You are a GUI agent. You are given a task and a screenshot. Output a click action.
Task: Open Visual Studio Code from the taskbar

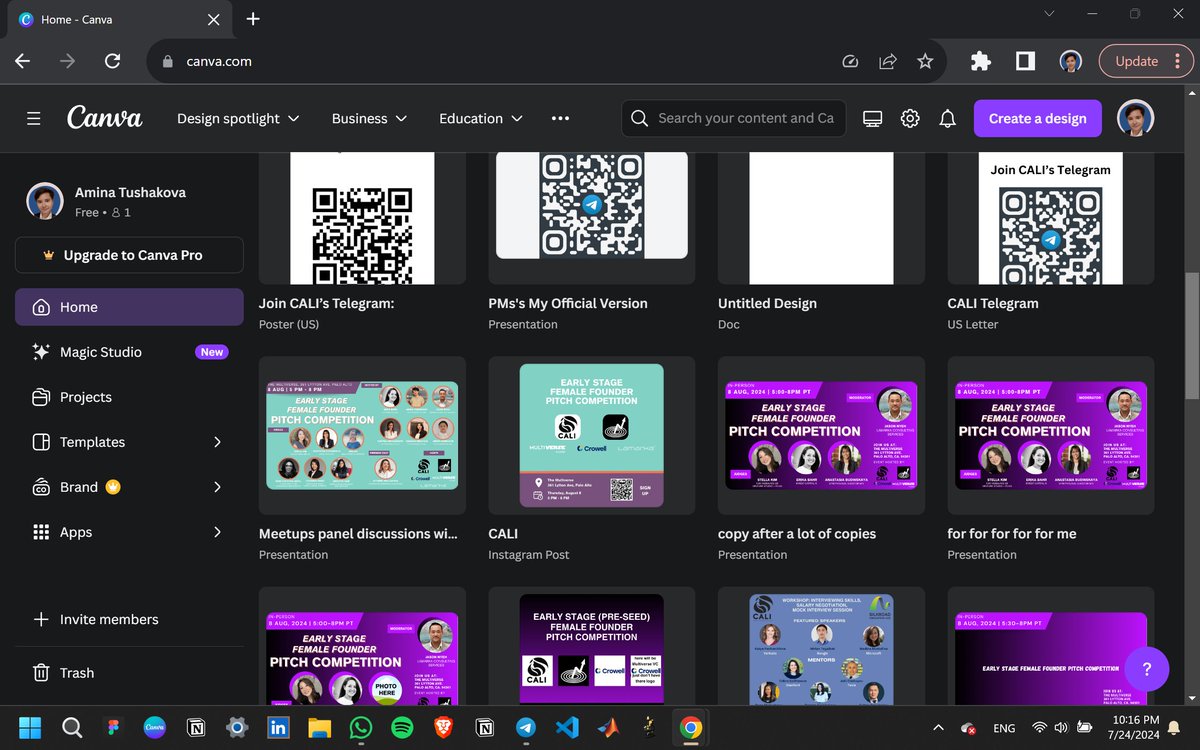tap(567, 728)
